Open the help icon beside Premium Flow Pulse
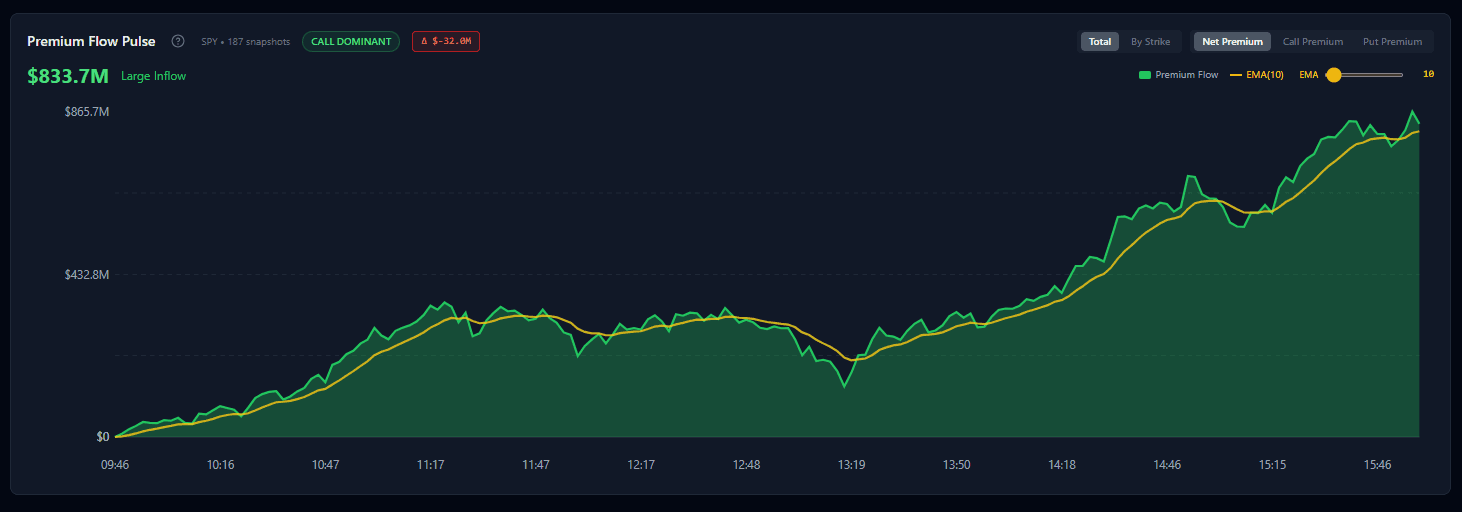 [178, 41]
